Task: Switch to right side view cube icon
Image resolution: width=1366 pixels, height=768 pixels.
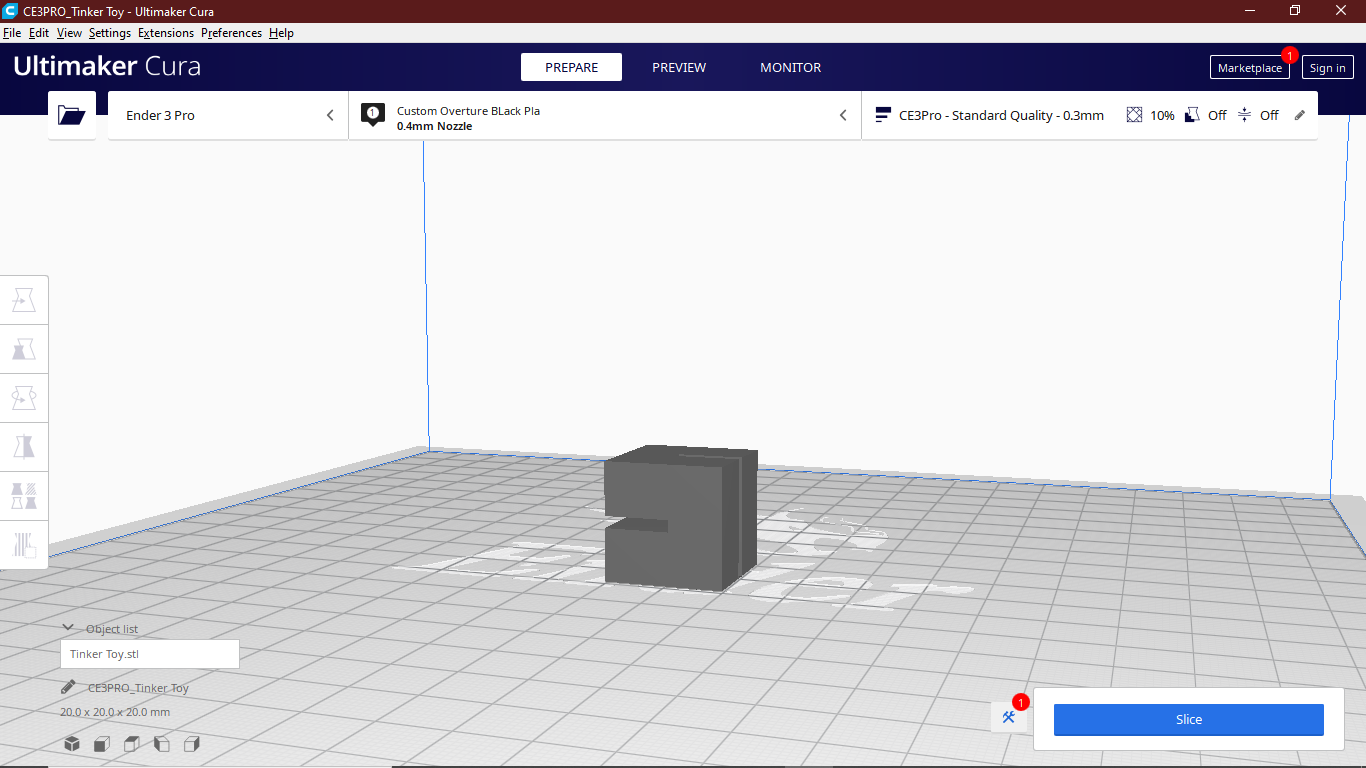Action: click(192, 743)
